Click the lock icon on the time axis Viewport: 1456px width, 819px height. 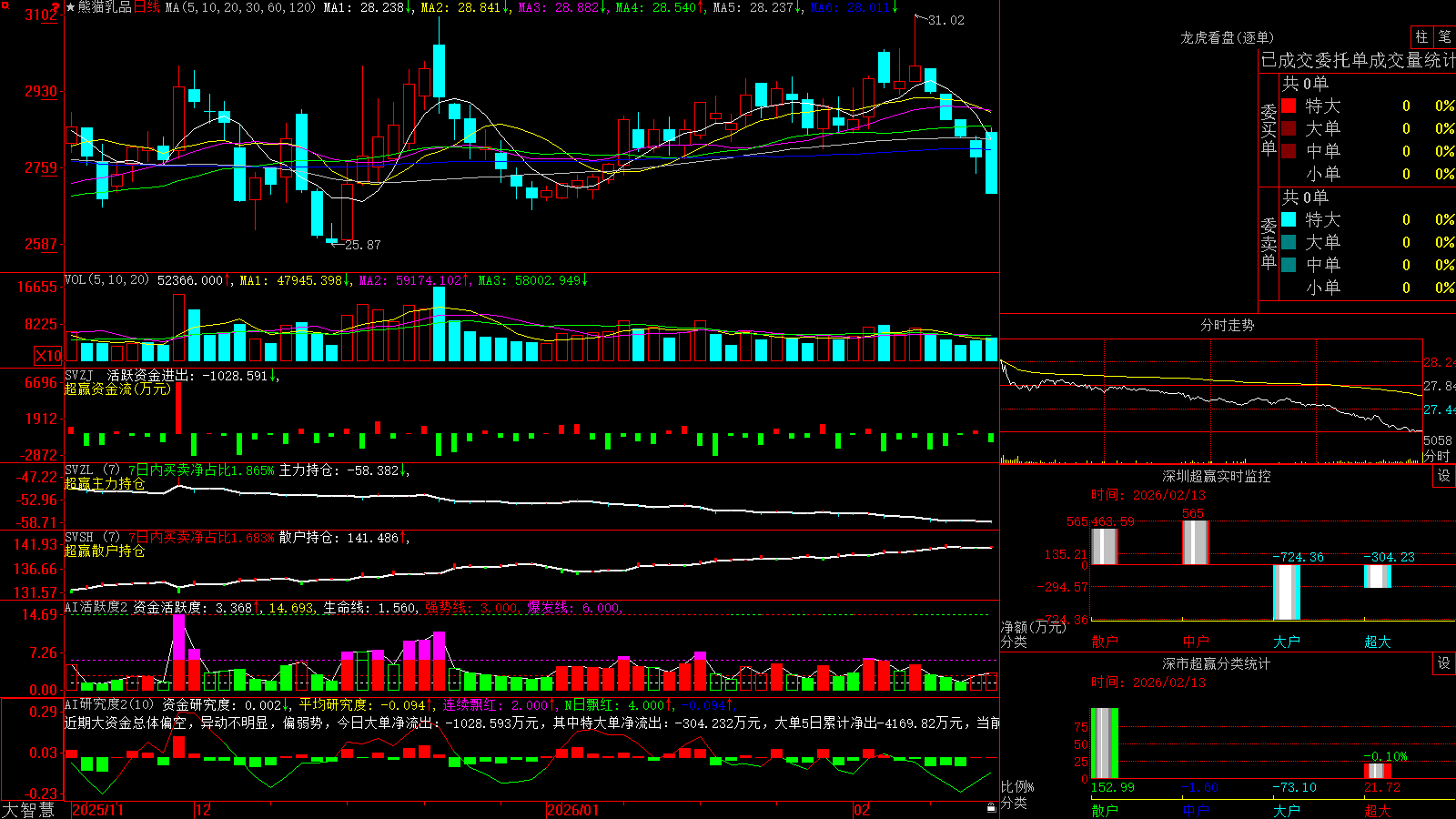pos(991,808)
